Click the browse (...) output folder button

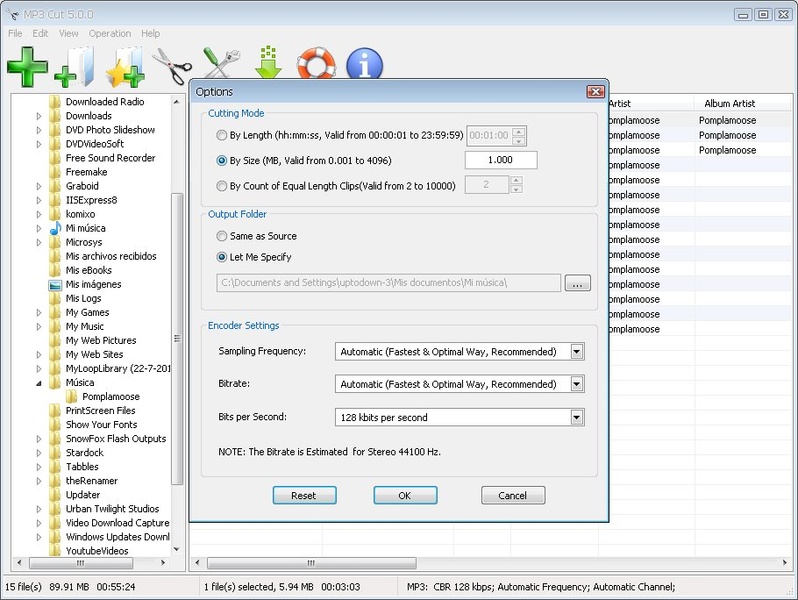coord(578,283)
